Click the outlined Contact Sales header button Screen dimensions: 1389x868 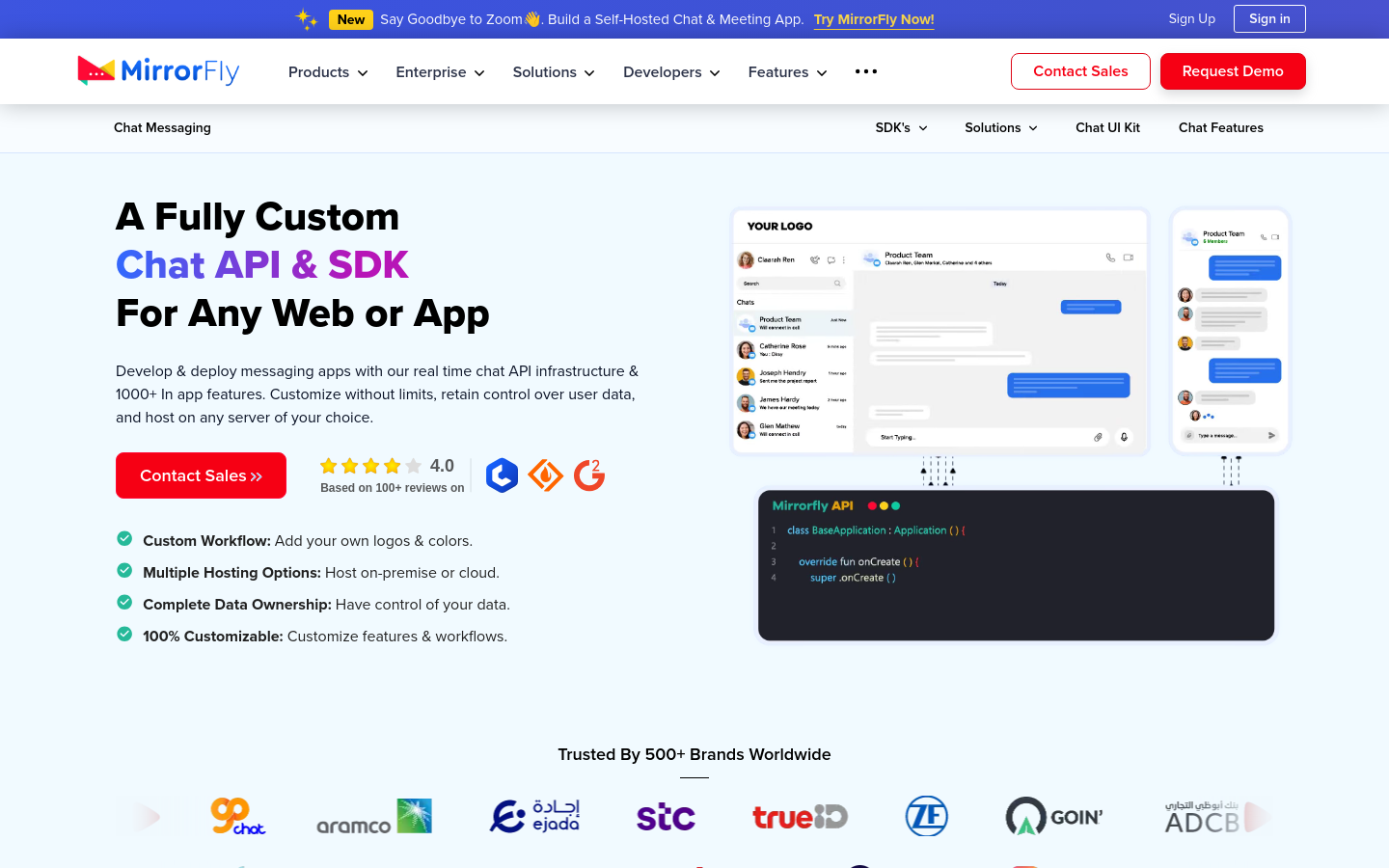pos(1080,71)
